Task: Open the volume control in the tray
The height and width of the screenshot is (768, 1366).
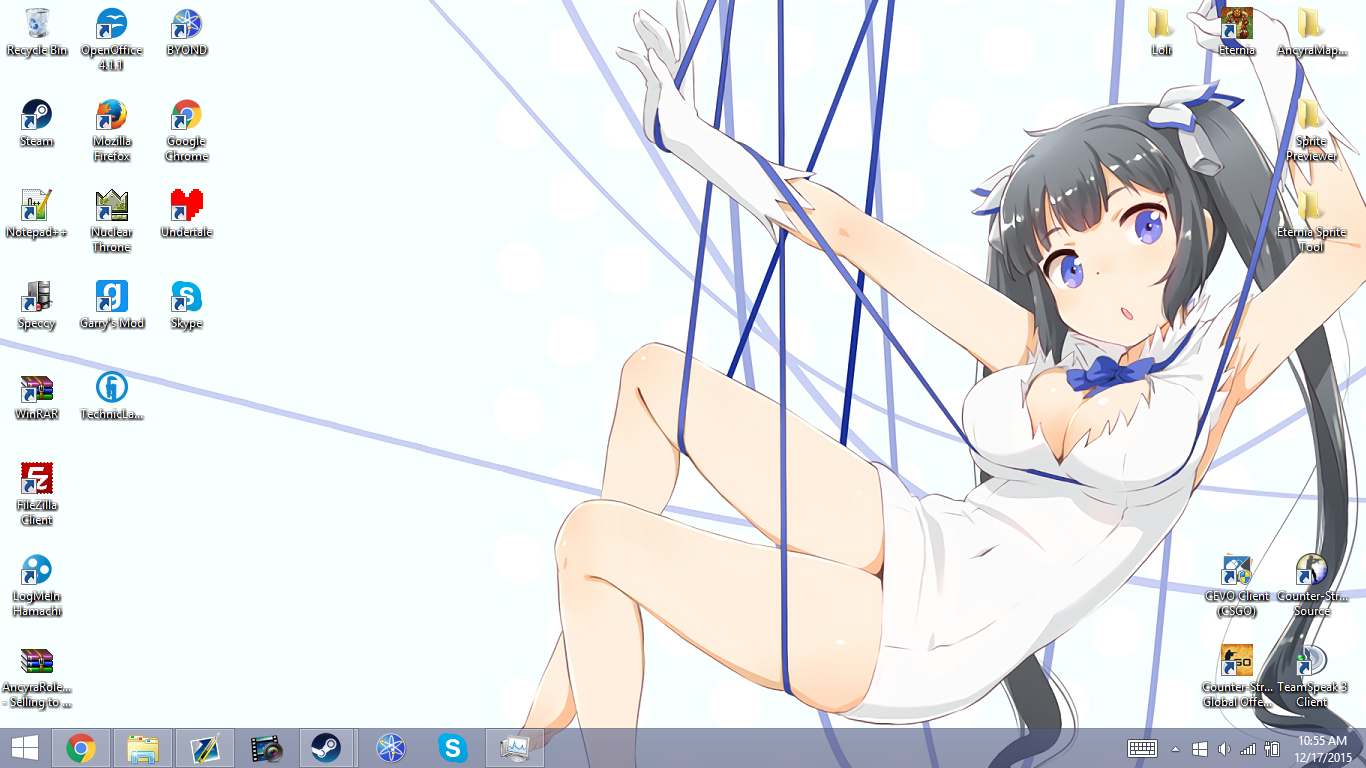Action: tap(1224, 748)
